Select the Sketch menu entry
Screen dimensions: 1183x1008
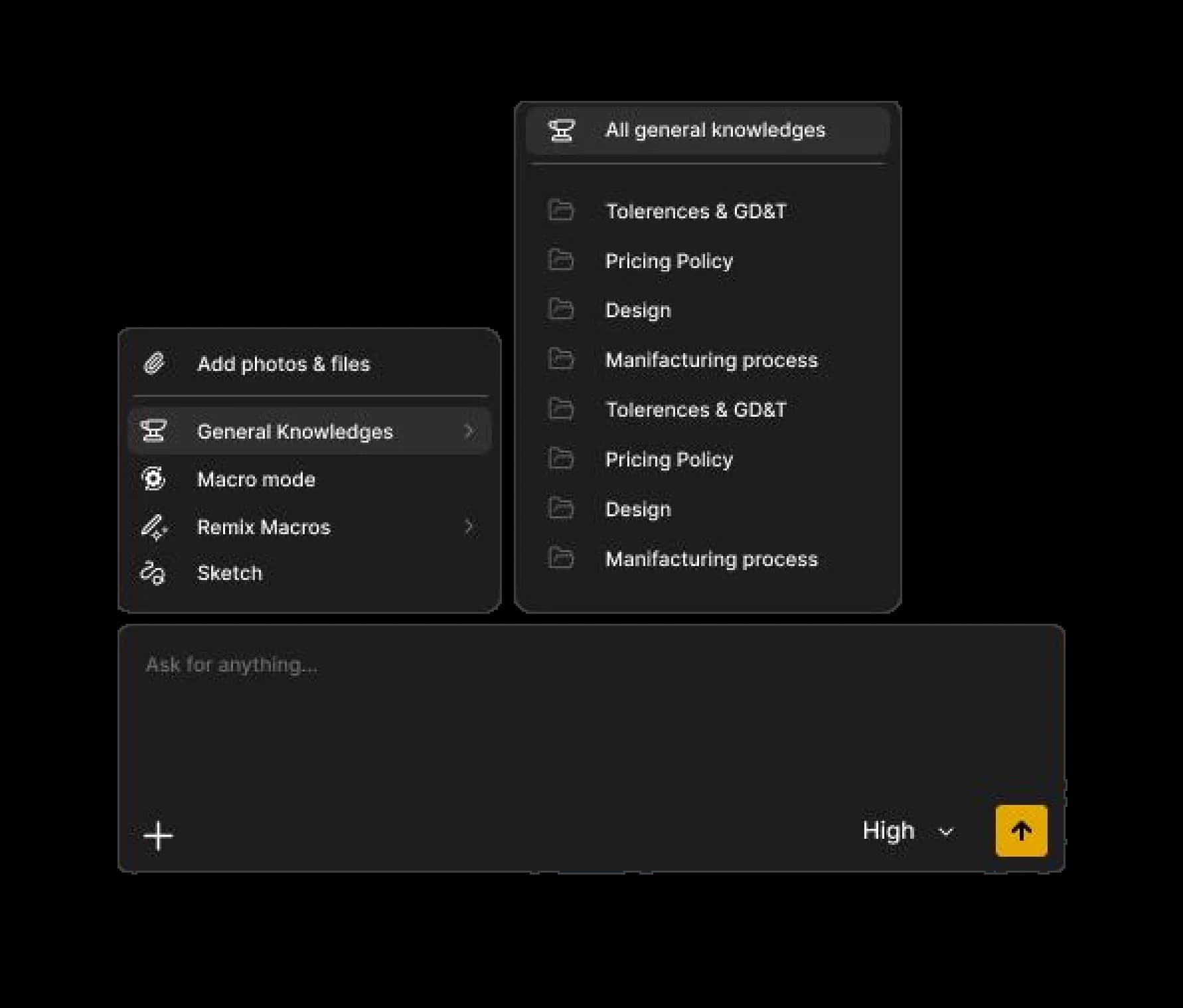[309, 573]
